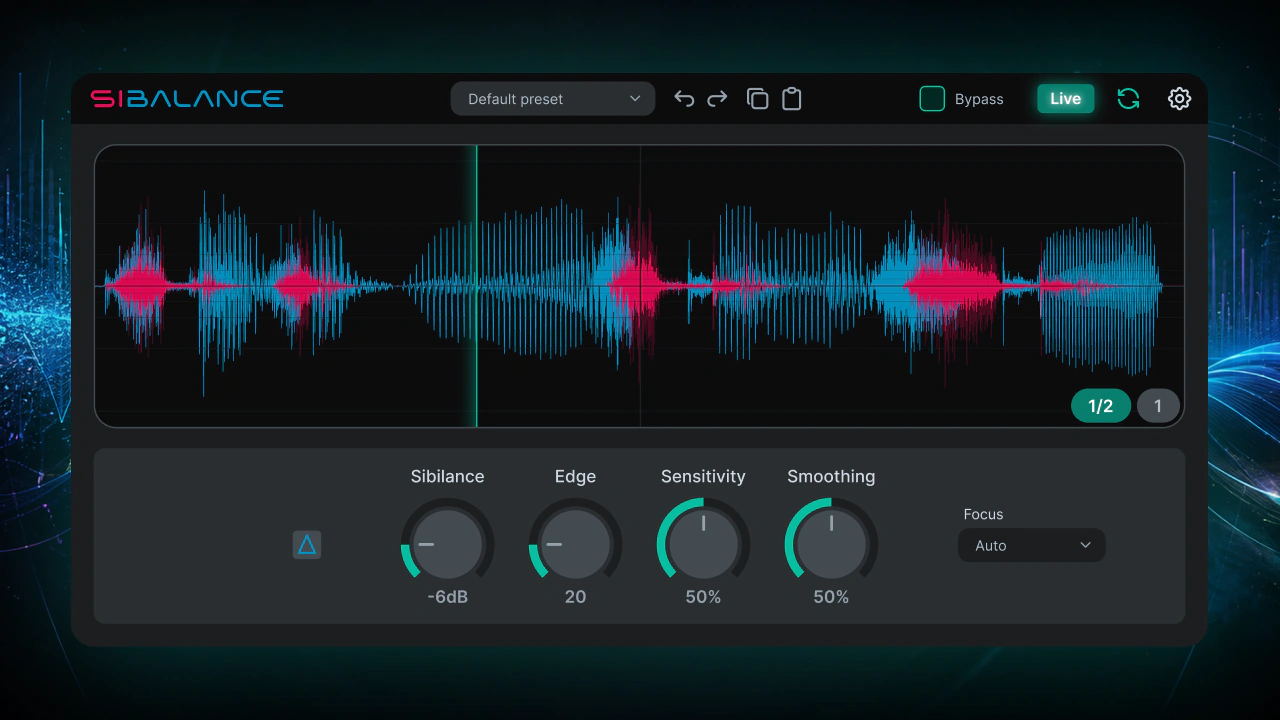The width and height of the screenshot is (1280, 720).
Task: Click the green refresh arrows icon
Action: (1128, 99)
